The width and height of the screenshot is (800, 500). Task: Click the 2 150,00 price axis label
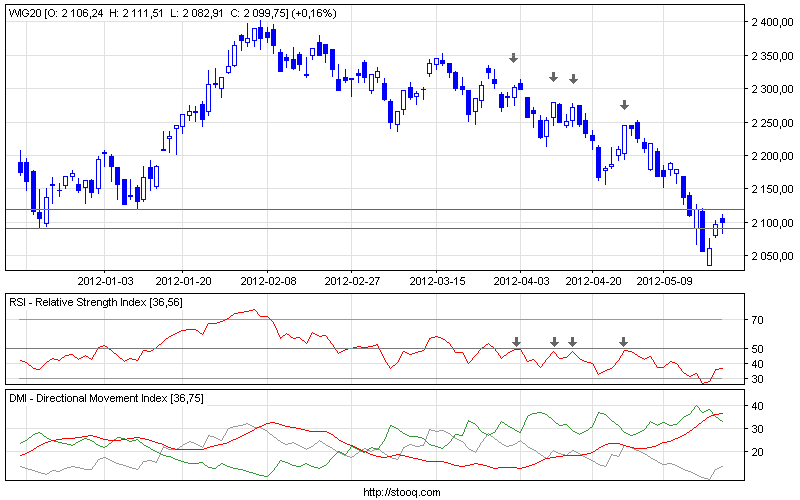tap(772, 189)
